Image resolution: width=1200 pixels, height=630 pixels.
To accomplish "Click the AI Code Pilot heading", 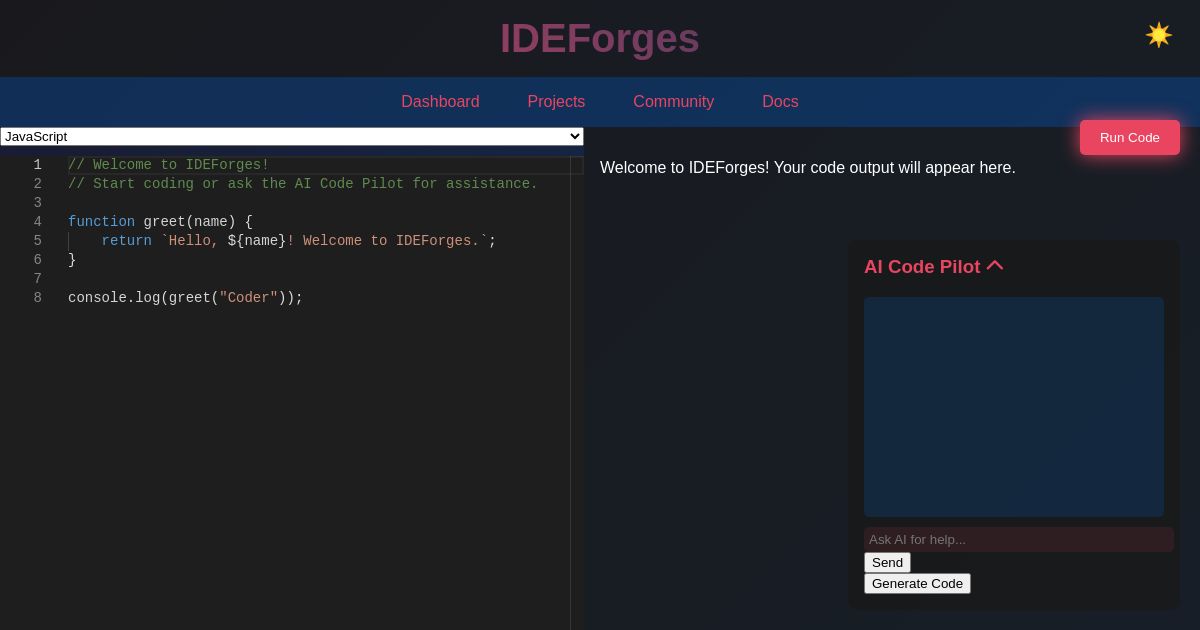I will tap(922, 267).
